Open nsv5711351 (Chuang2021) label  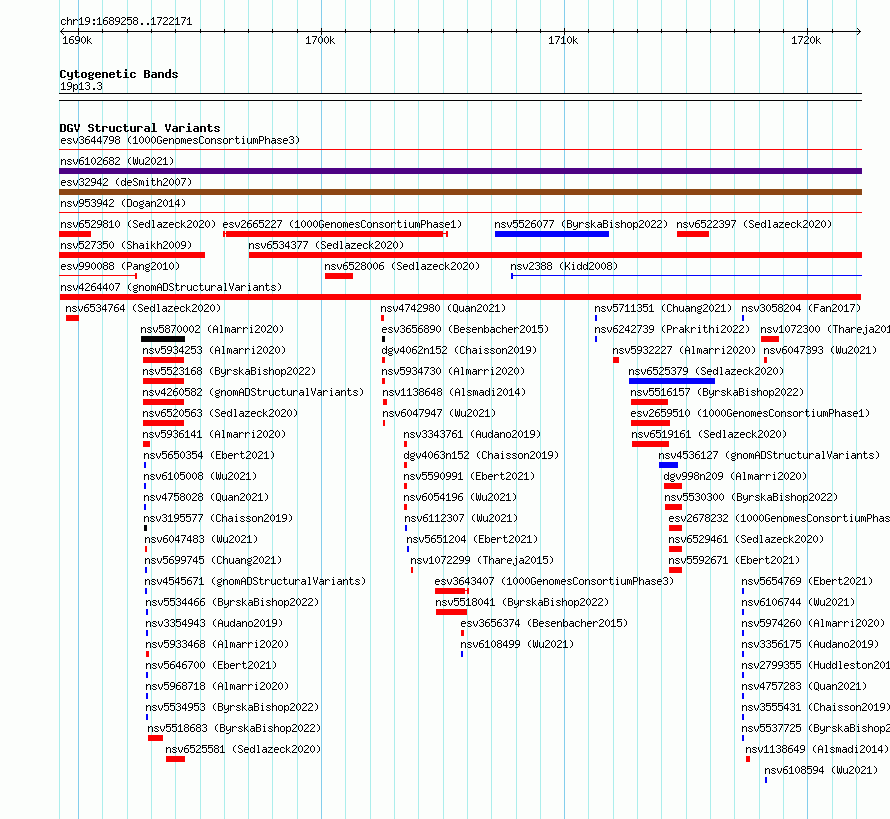click(664, 308)
